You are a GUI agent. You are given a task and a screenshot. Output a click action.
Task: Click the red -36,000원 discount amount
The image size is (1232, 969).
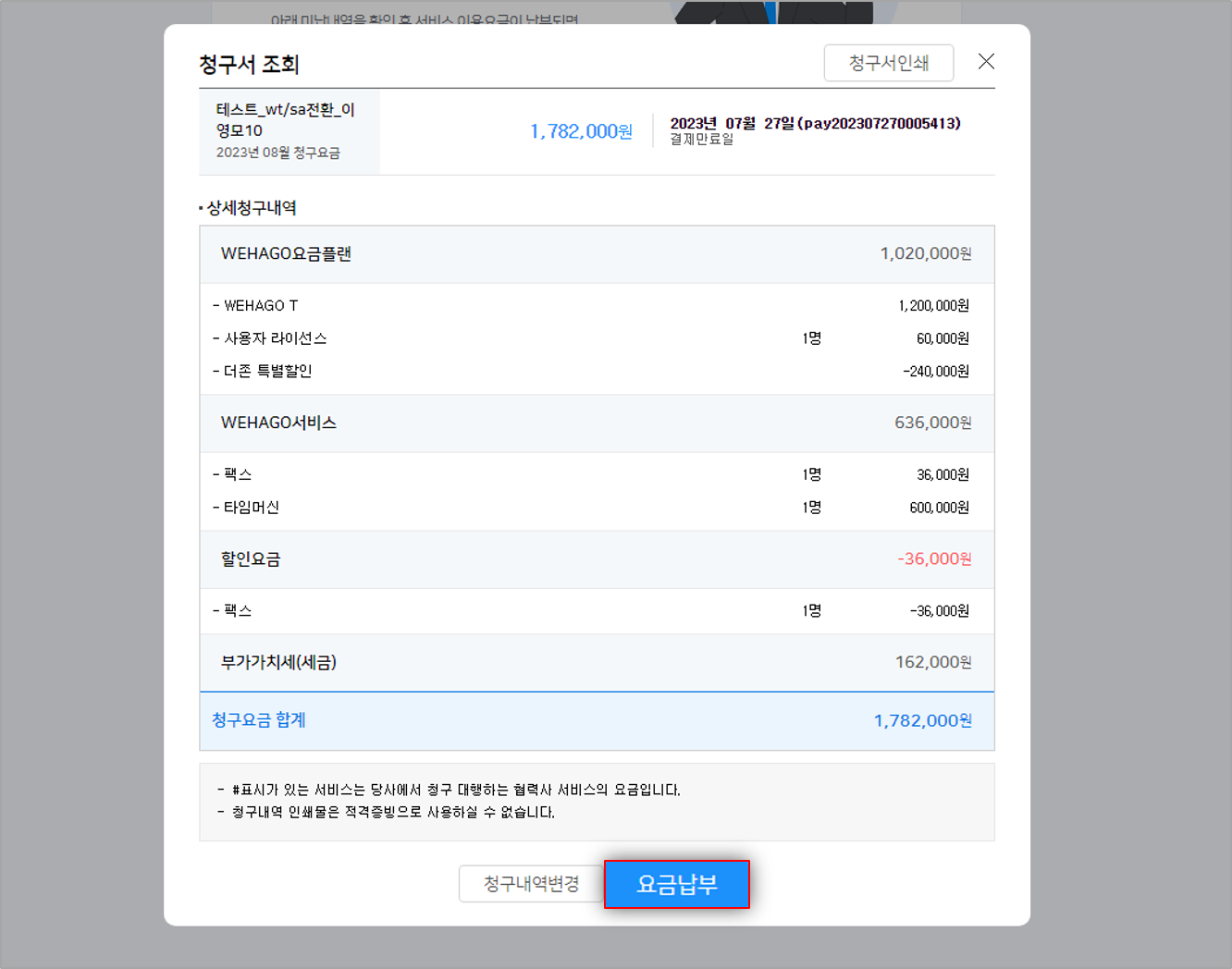point(933,559)
